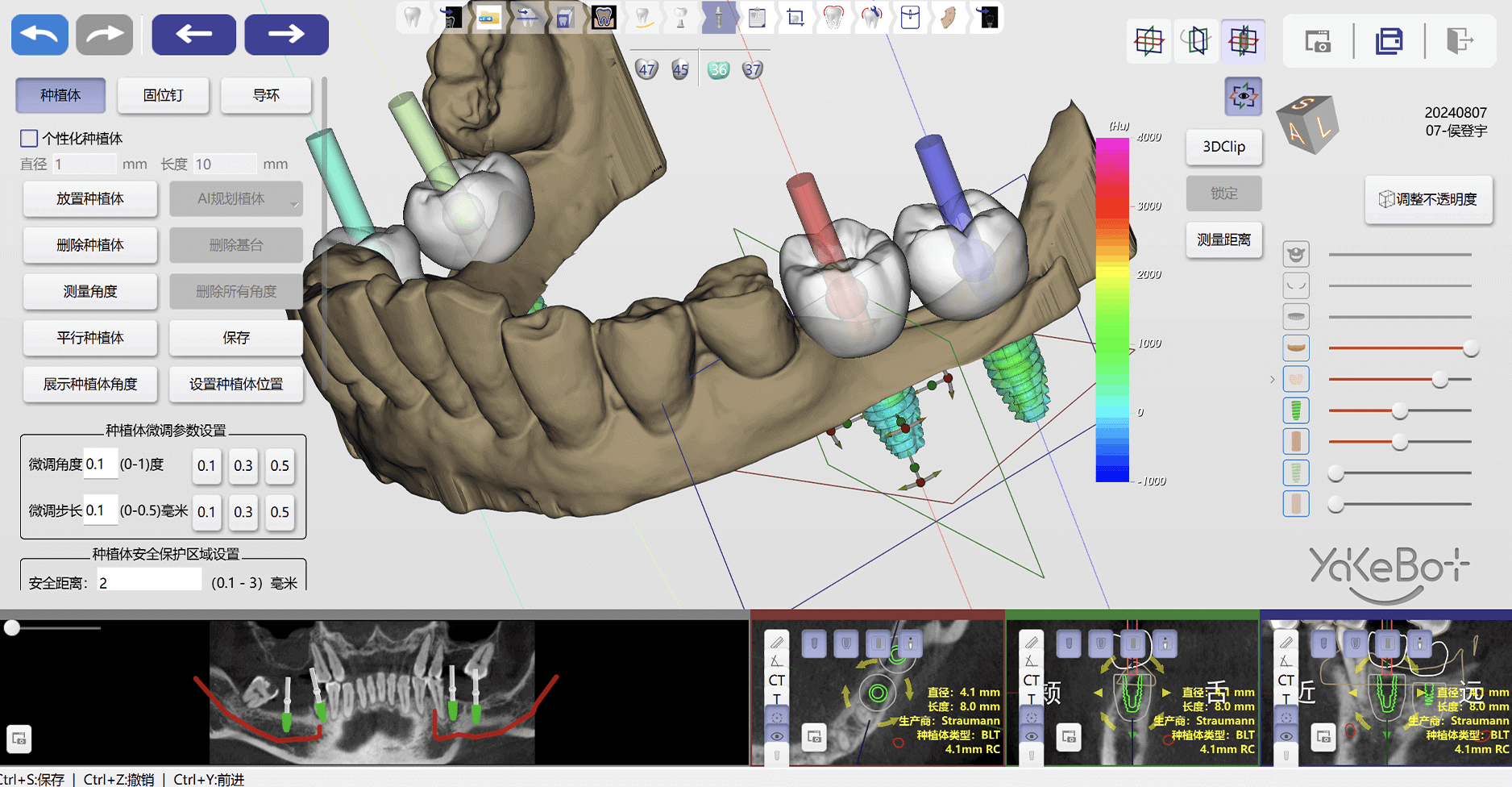The width and height of the screenshot is (1512, 787).
Task: Open the 调整不透明度 panel
Action: tap(1428, 199)
